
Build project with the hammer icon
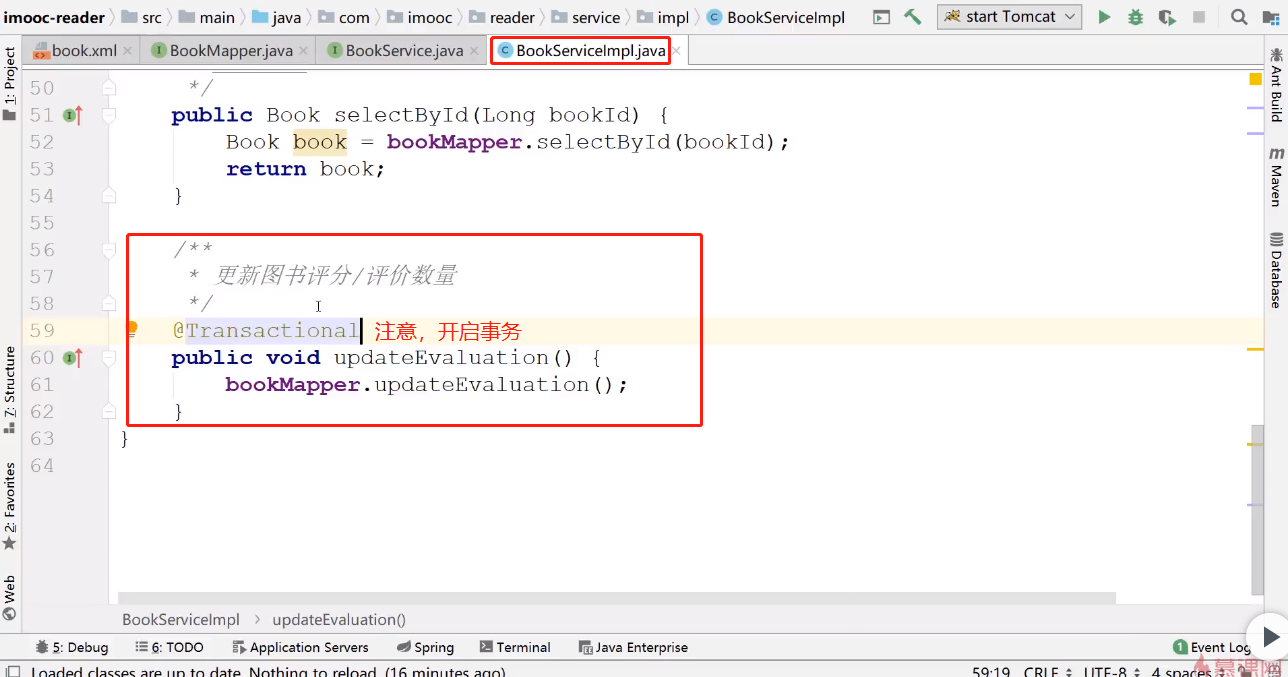912,17
